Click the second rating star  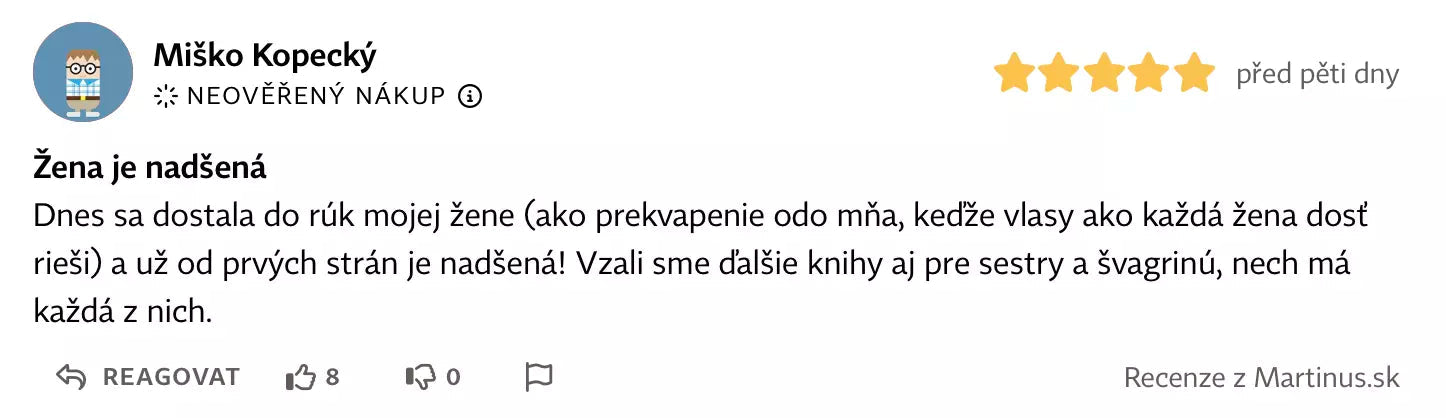(x=1059, y=74)
